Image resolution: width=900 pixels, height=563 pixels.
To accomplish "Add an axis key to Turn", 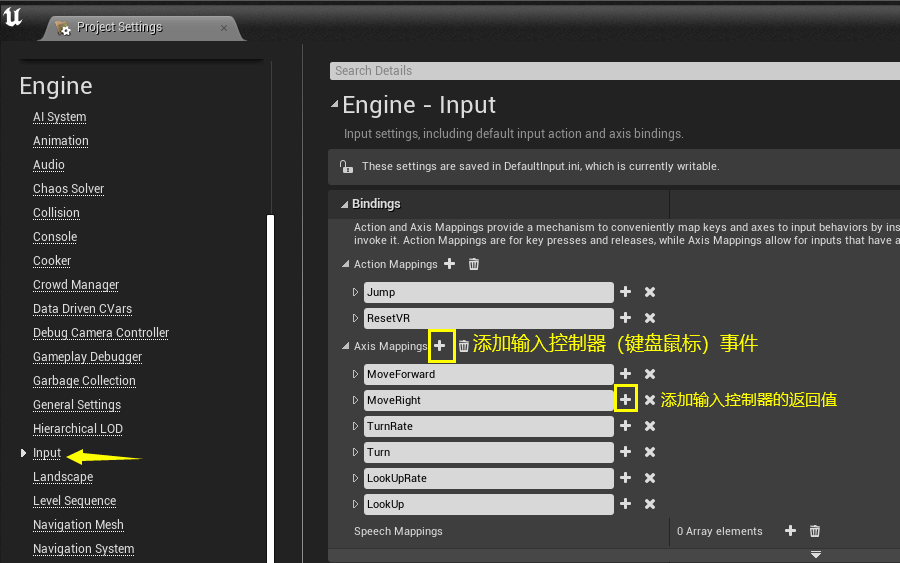I will pos(626,452).
